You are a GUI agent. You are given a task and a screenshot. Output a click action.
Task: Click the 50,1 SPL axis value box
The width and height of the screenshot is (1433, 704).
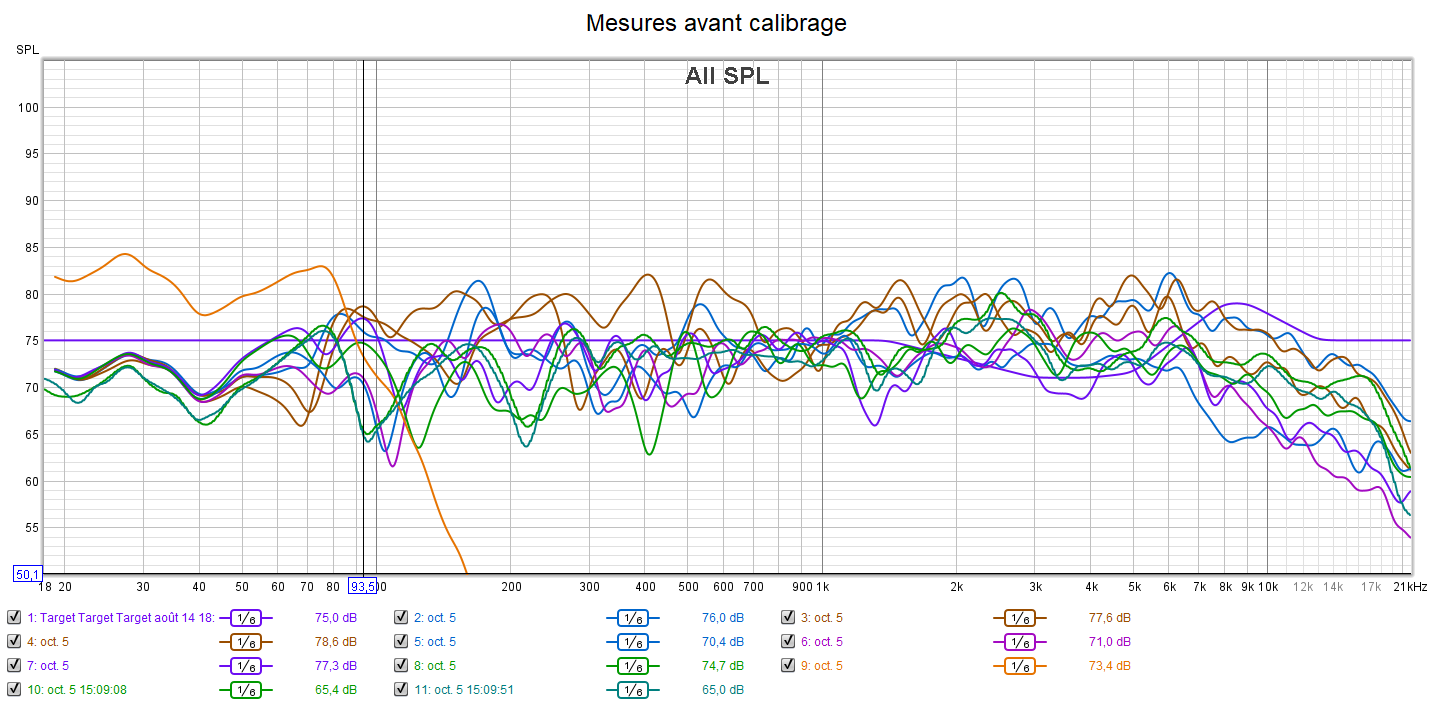tap(27, 574)
